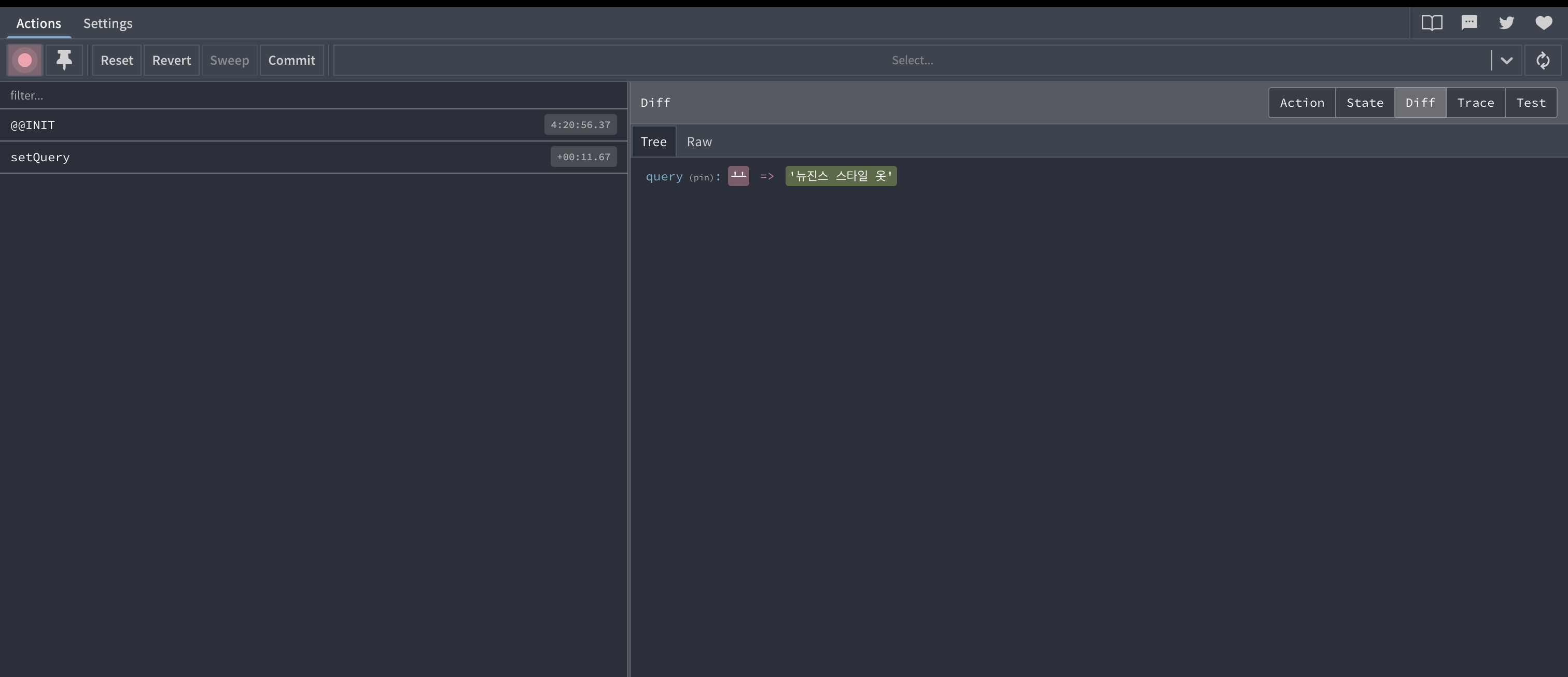The image size is (1568, 677).
Task: Click the pin lock changes icon
Action: point(64,60)
